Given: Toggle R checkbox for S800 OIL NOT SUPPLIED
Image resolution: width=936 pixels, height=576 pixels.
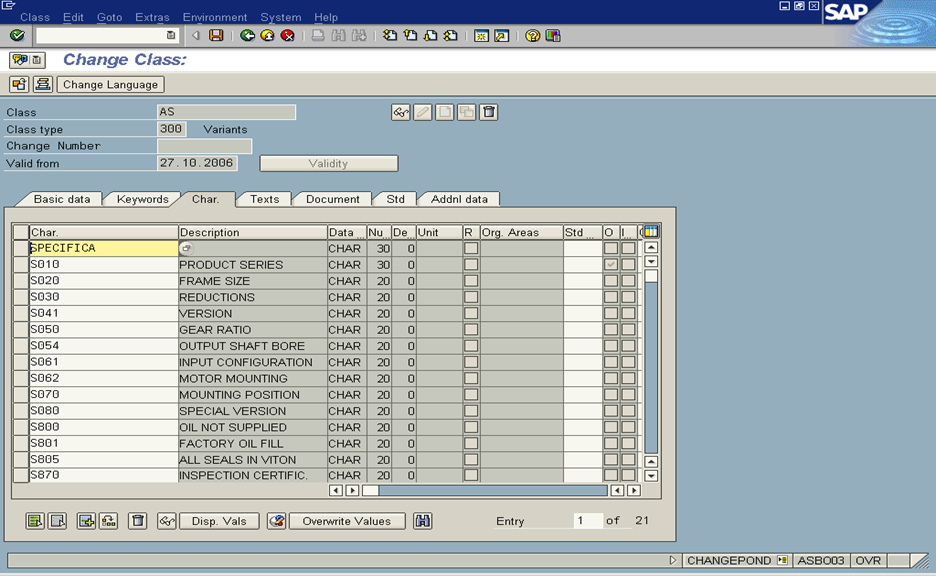Looking at the screenshot, I should pos(471,427).
